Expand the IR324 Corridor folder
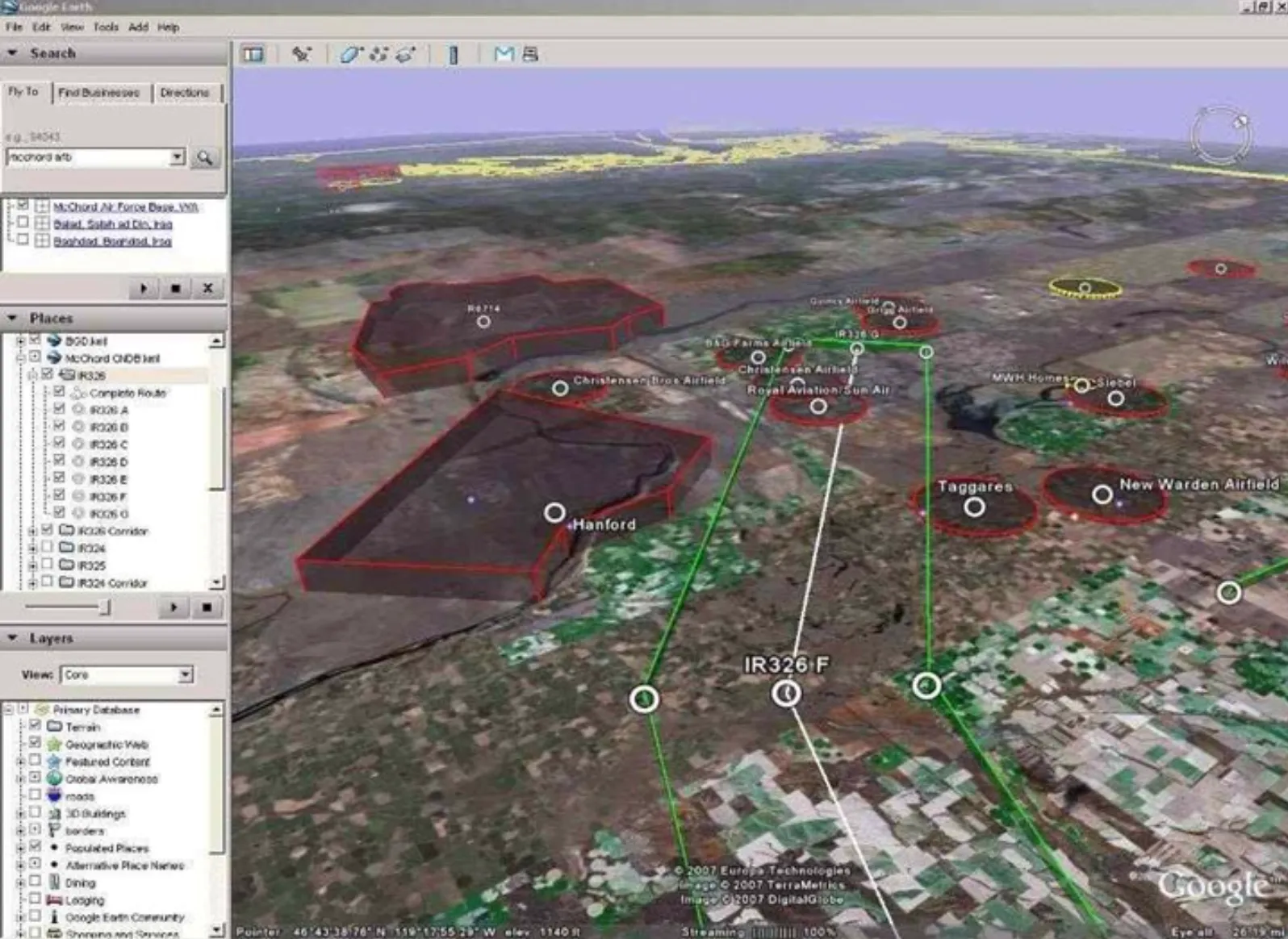 pyautogui.click(x=33, y=582)
